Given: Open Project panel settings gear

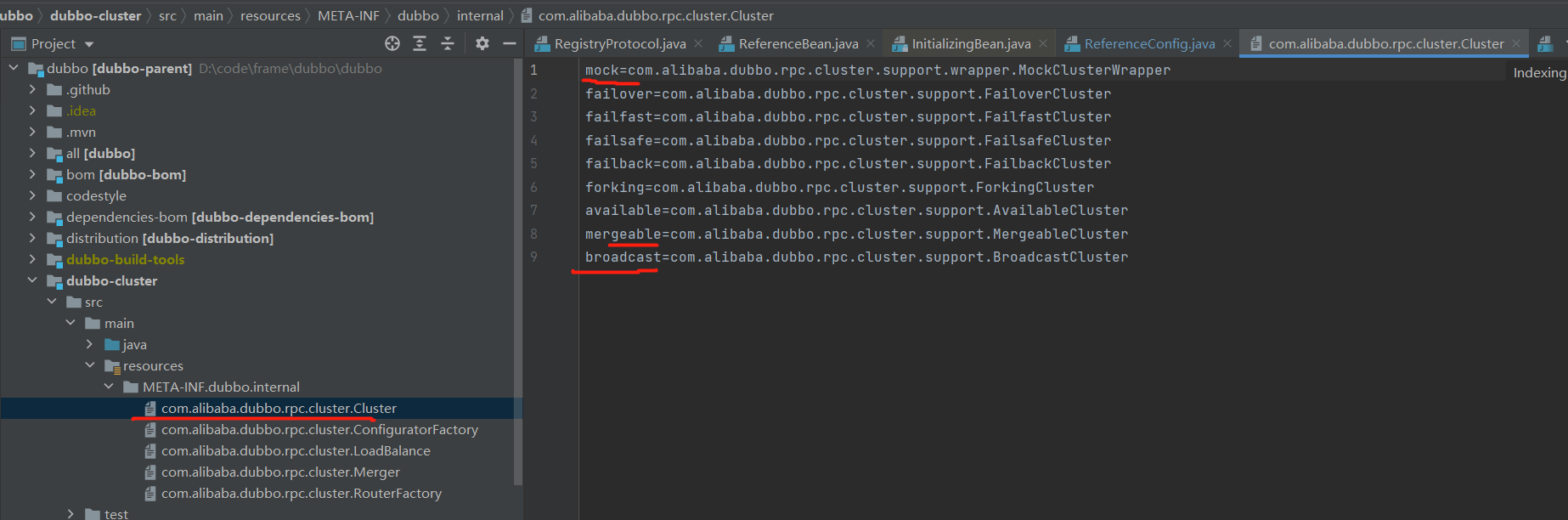Looking at the screenshot, I should (482, 43).
